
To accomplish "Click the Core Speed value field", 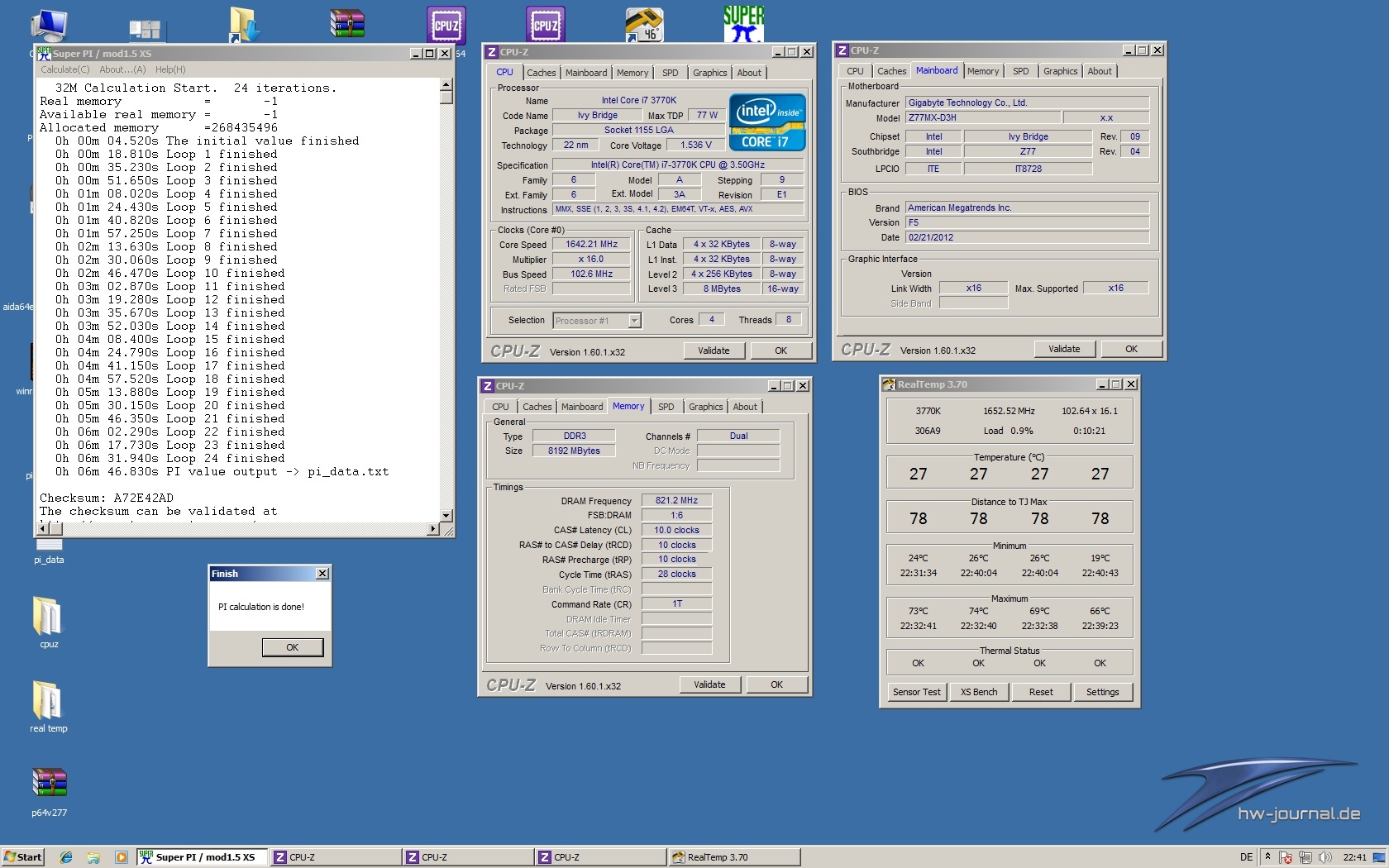I will coord(591,245).
